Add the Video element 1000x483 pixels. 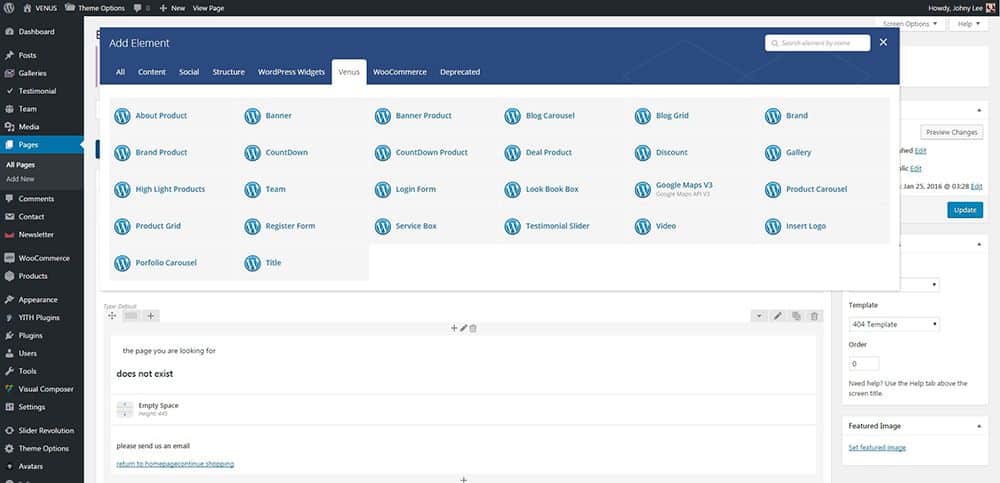(695, 226)
